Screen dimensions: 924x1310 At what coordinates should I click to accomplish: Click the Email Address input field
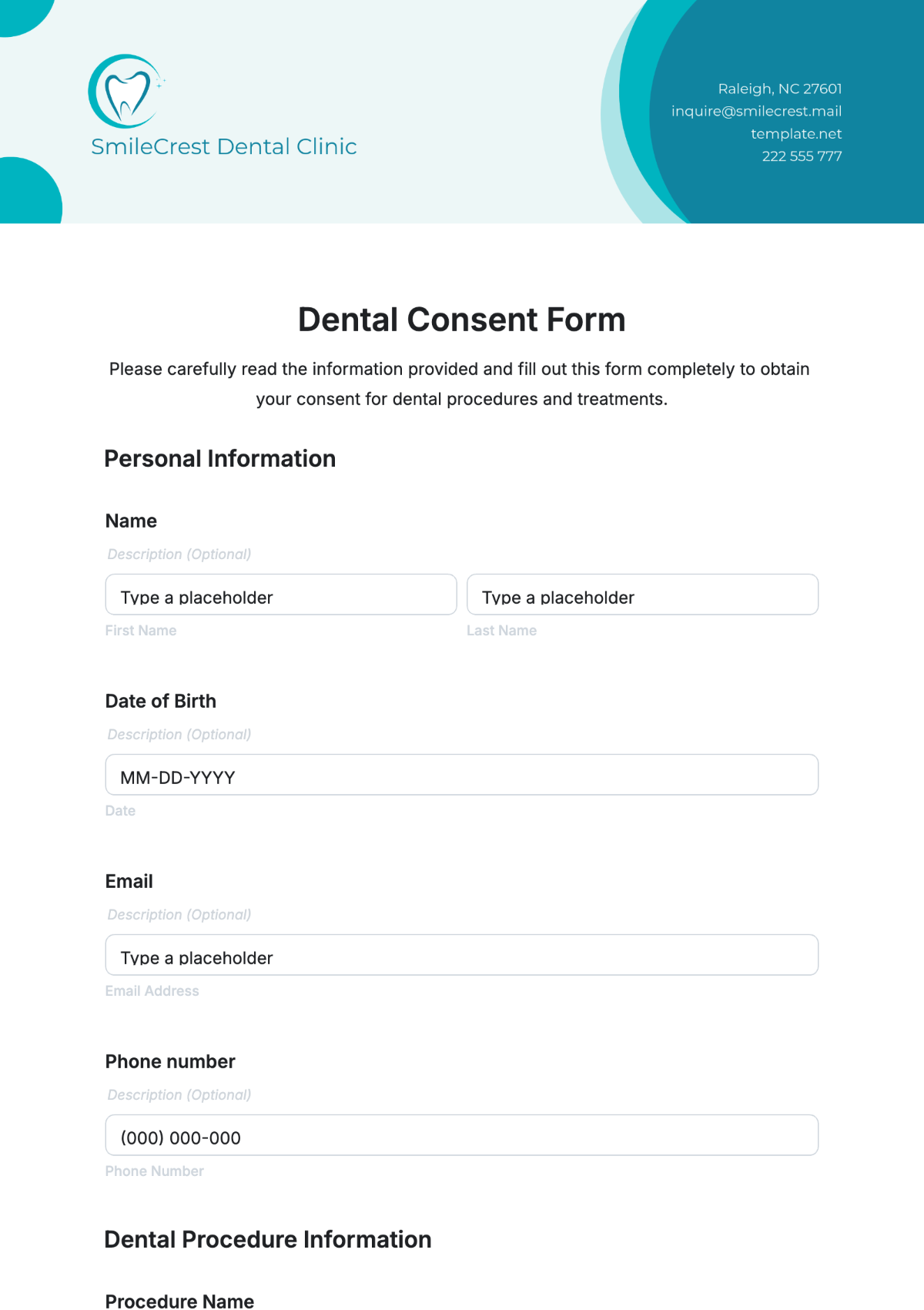461,955
